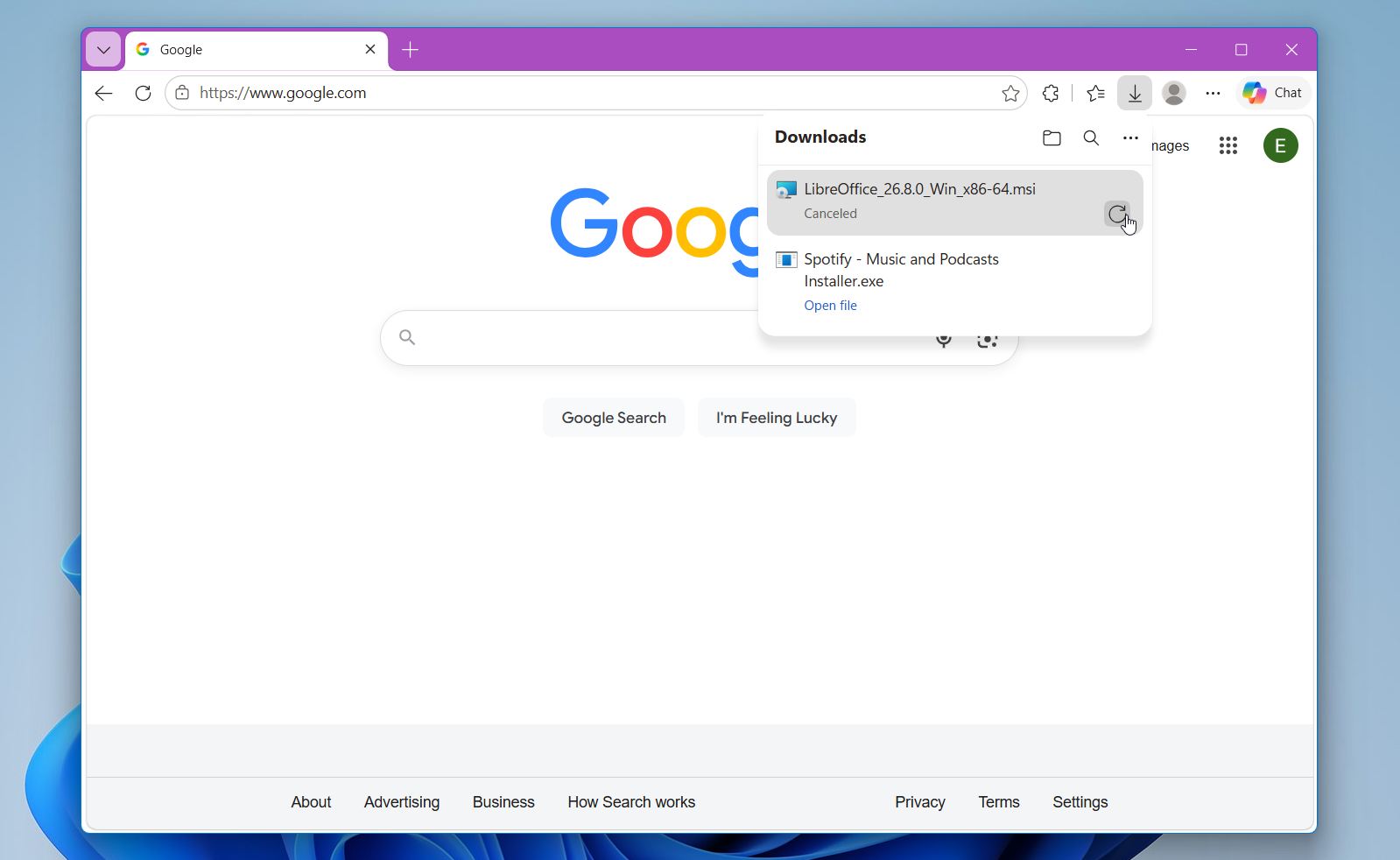Open the Terms footer link
1400x860 pixels.
(999, 802)
